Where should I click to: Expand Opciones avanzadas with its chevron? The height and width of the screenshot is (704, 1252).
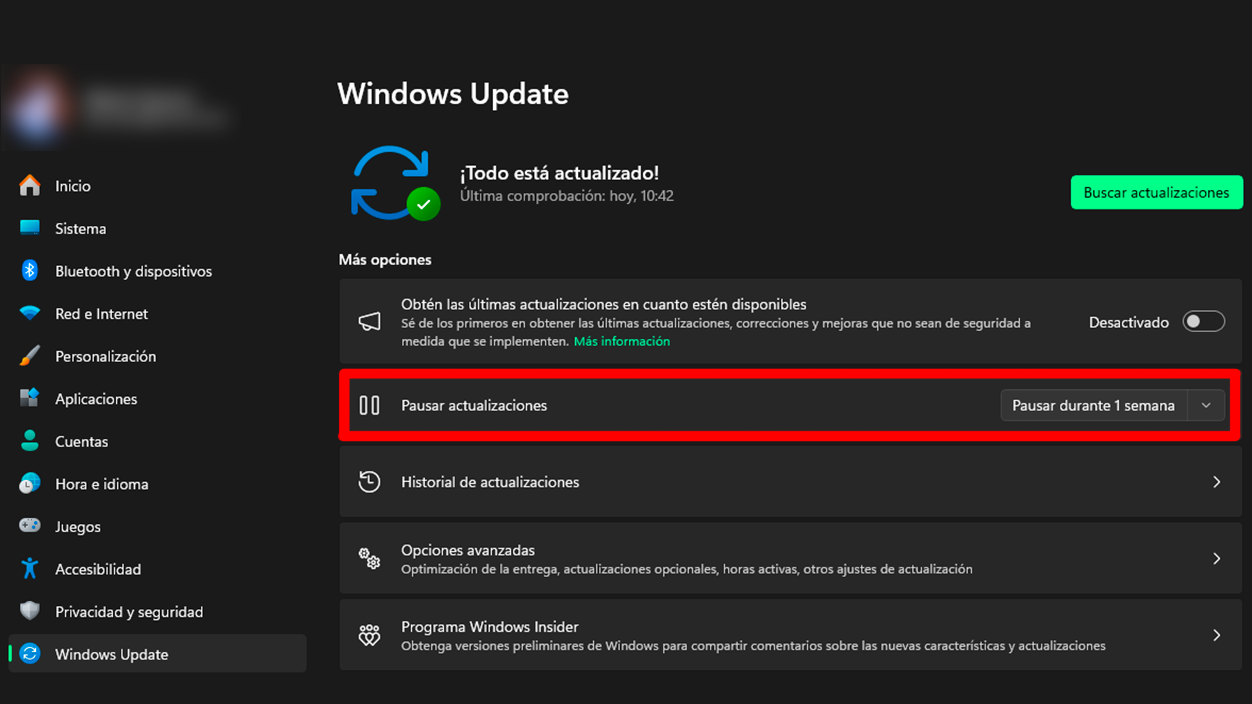tap(1216, 558)
